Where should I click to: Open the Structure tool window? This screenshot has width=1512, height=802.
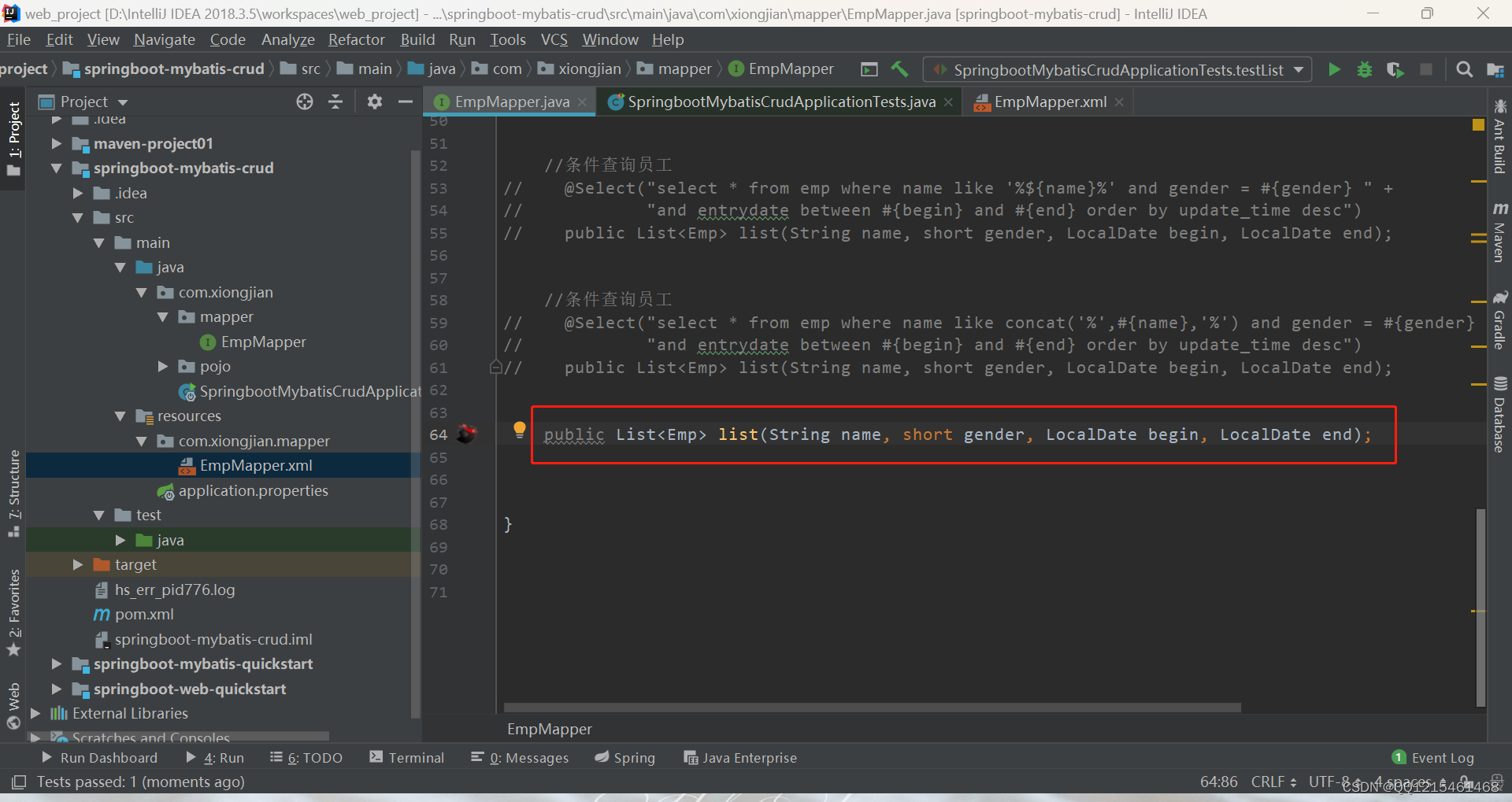point(13,493)
